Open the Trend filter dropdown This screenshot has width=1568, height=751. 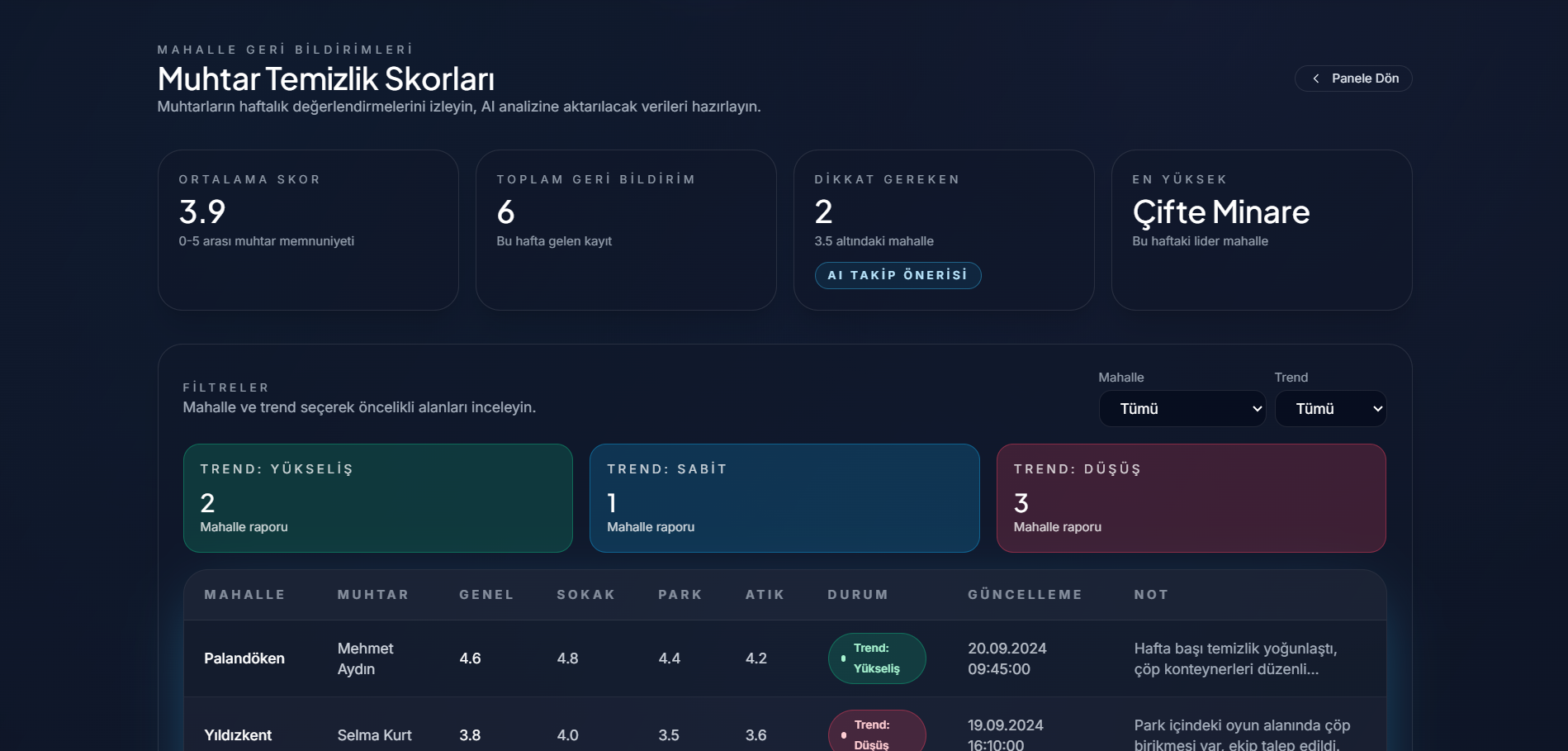tap(1329, 409)
